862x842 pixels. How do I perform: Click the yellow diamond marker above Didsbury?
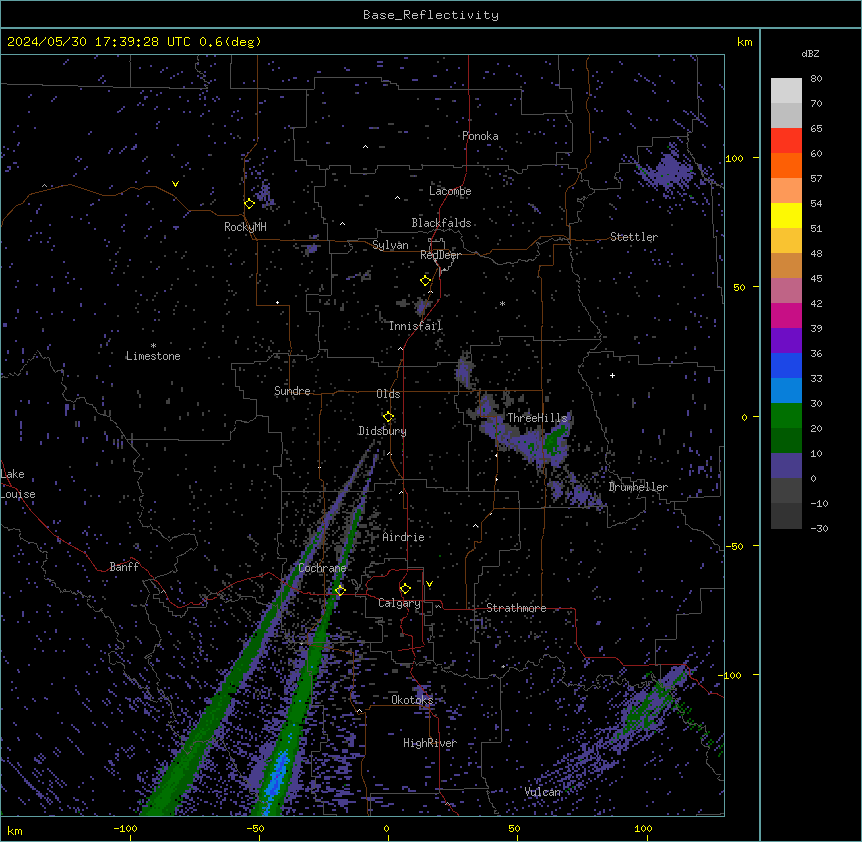coord(389,417)
